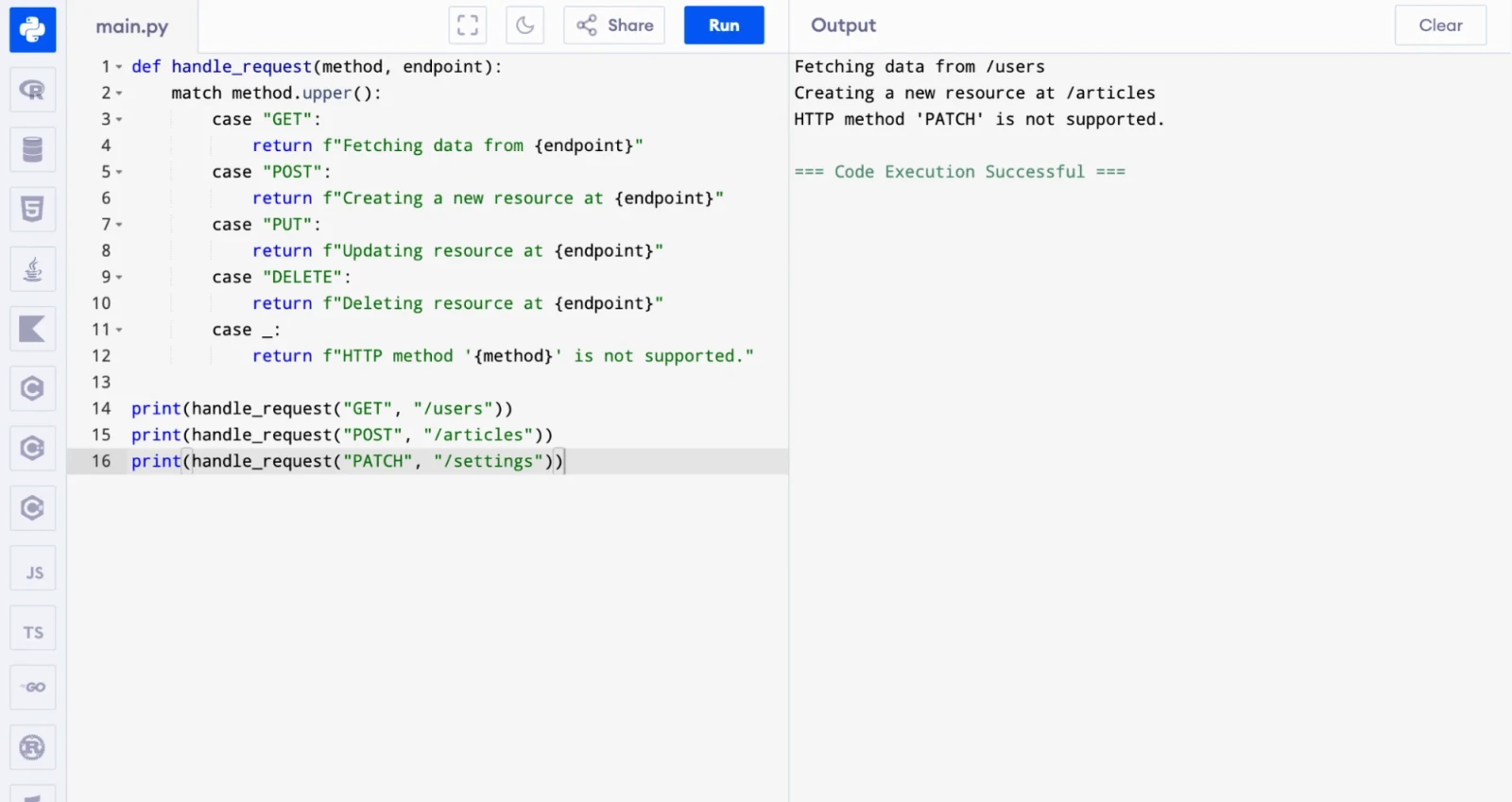Click the "Creating a new resource" string on line 6
The image size is (1512, 802).
(457, 198)
